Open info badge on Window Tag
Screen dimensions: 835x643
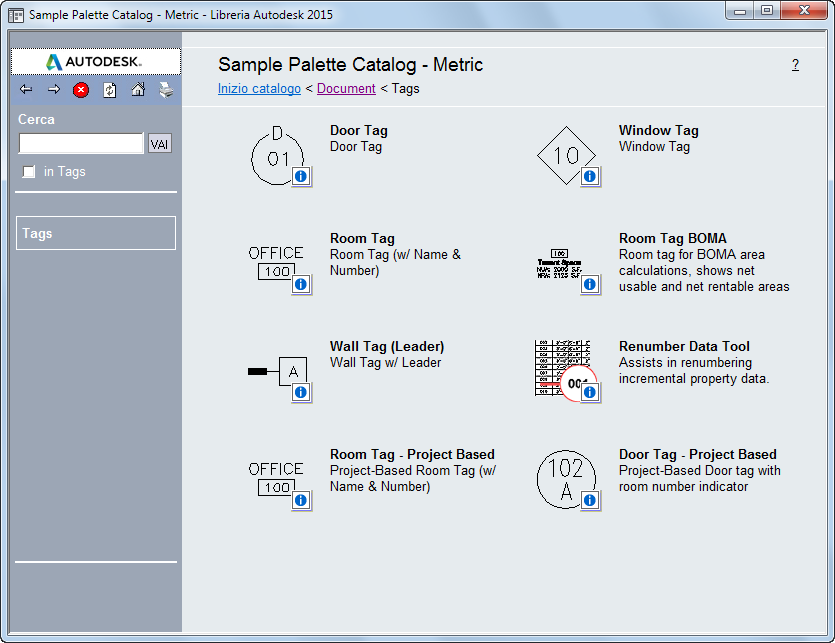click(590, 176)
